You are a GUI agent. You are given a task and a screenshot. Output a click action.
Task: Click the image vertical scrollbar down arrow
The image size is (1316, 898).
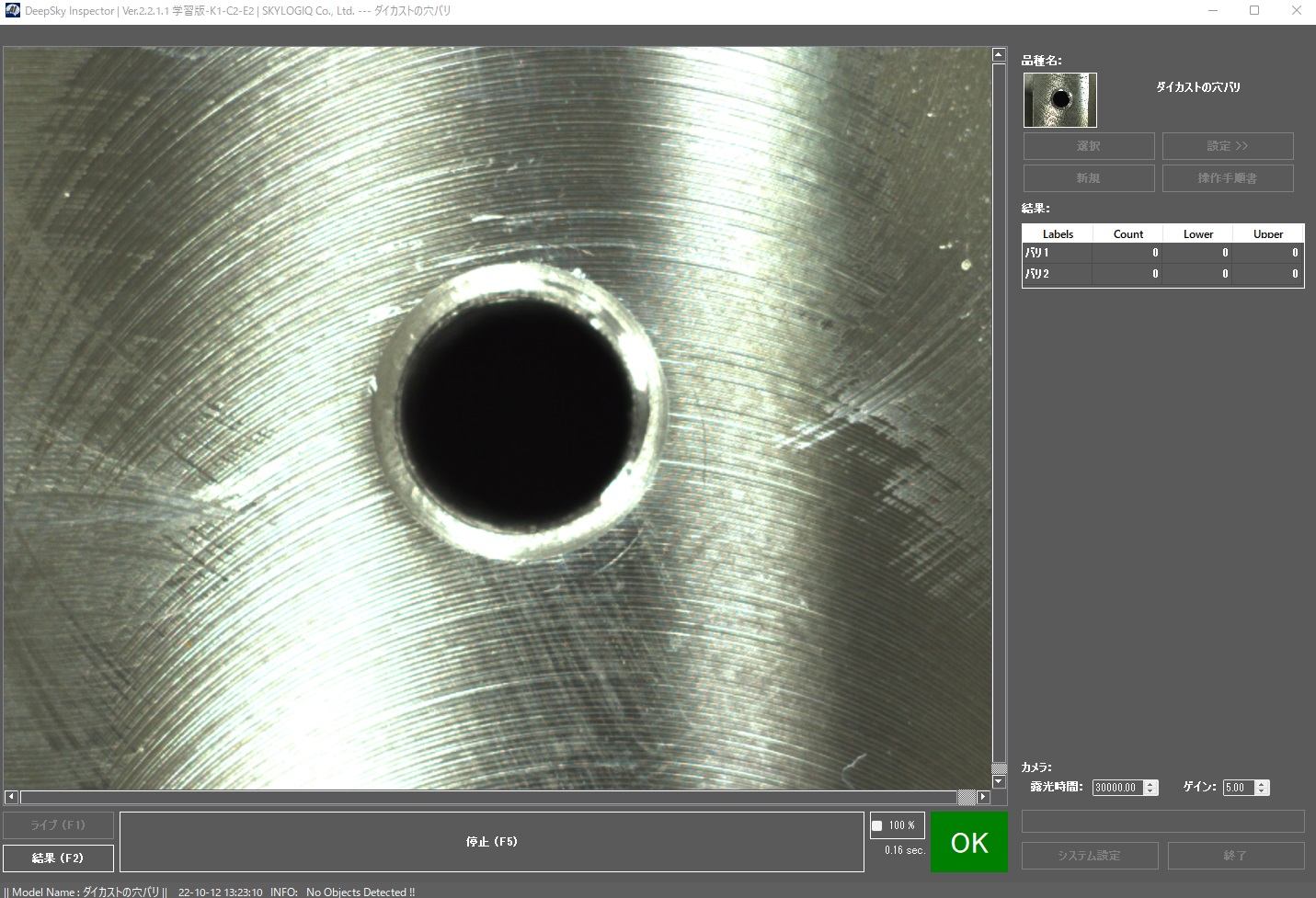coord(1000,782)
